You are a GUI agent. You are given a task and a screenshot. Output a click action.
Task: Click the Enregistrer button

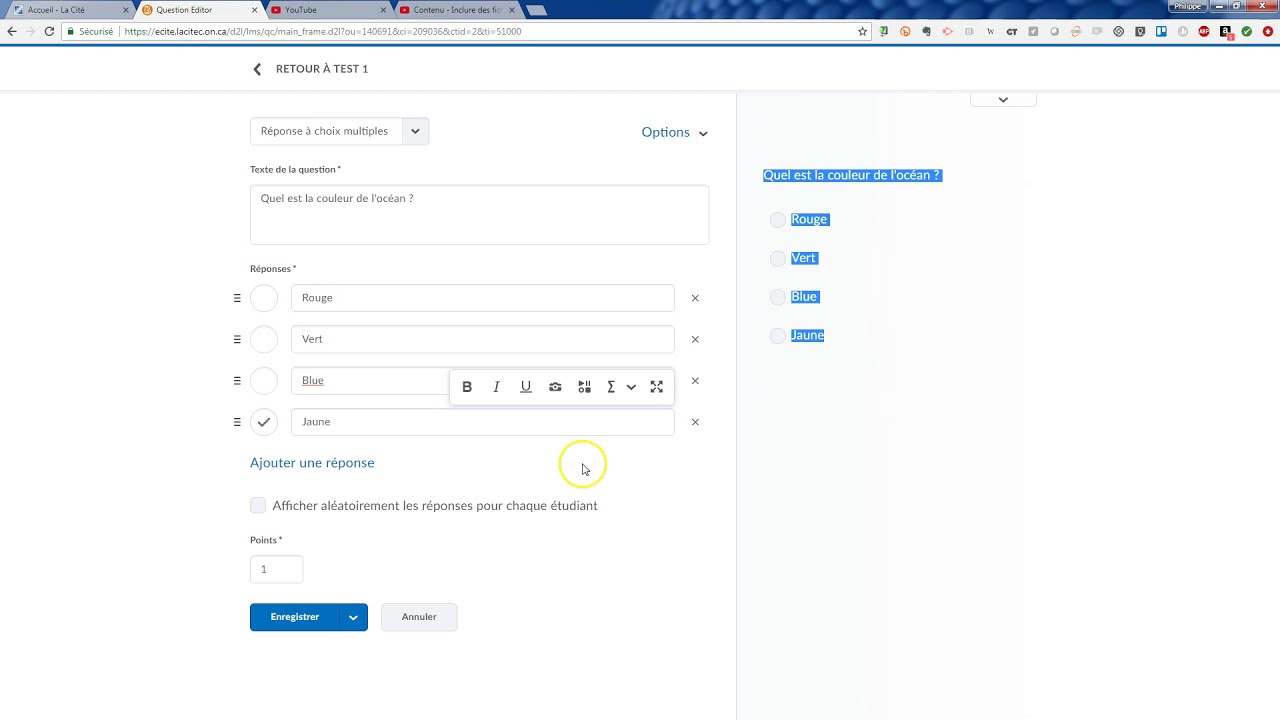(294, 617)
